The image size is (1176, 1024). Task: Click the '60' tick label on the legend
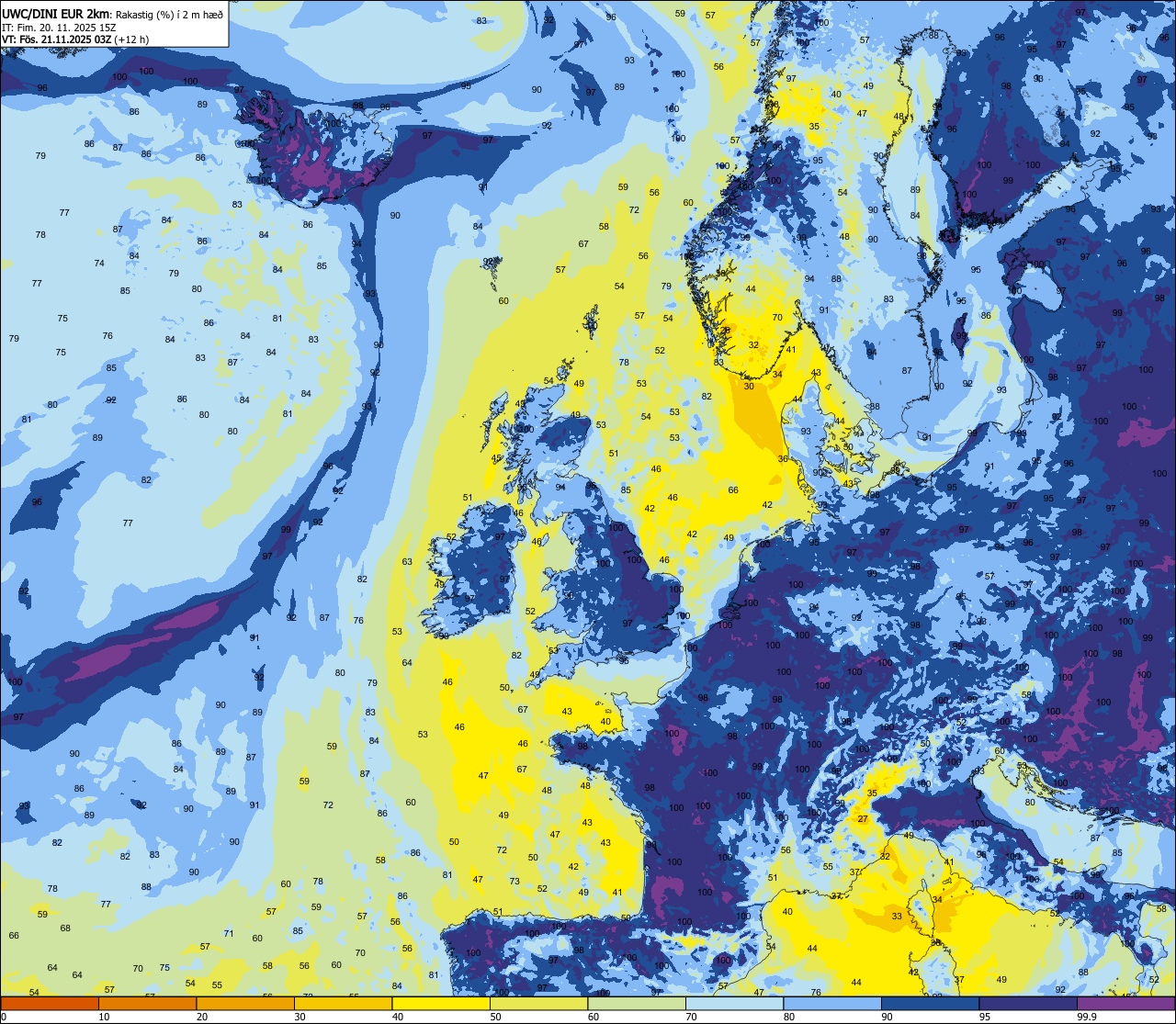593,1017
